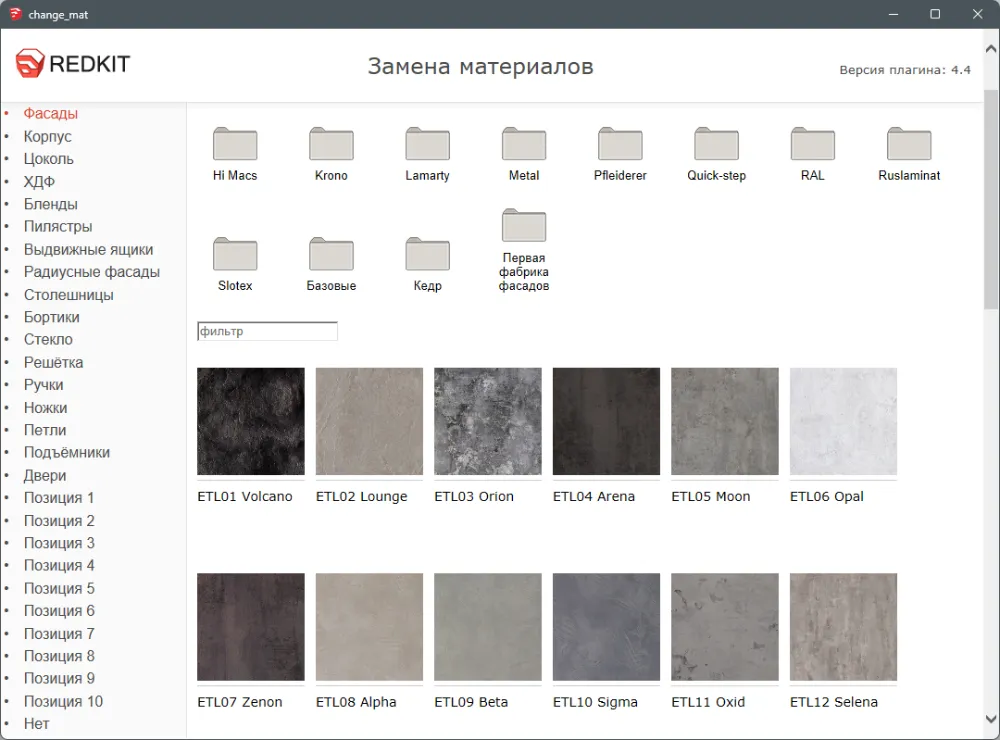Select ETL10 Sigma material thumbnail
Image resolution: width=1000 pixels, height=740 pixels.
606,626
